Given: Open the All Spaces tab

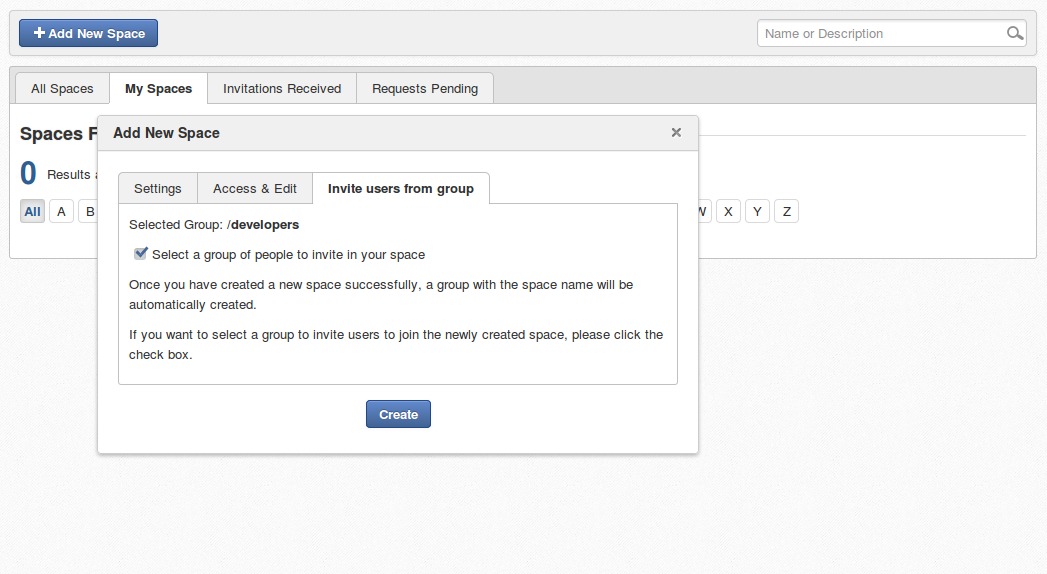Looking at the screenshot, I should 62,89.
